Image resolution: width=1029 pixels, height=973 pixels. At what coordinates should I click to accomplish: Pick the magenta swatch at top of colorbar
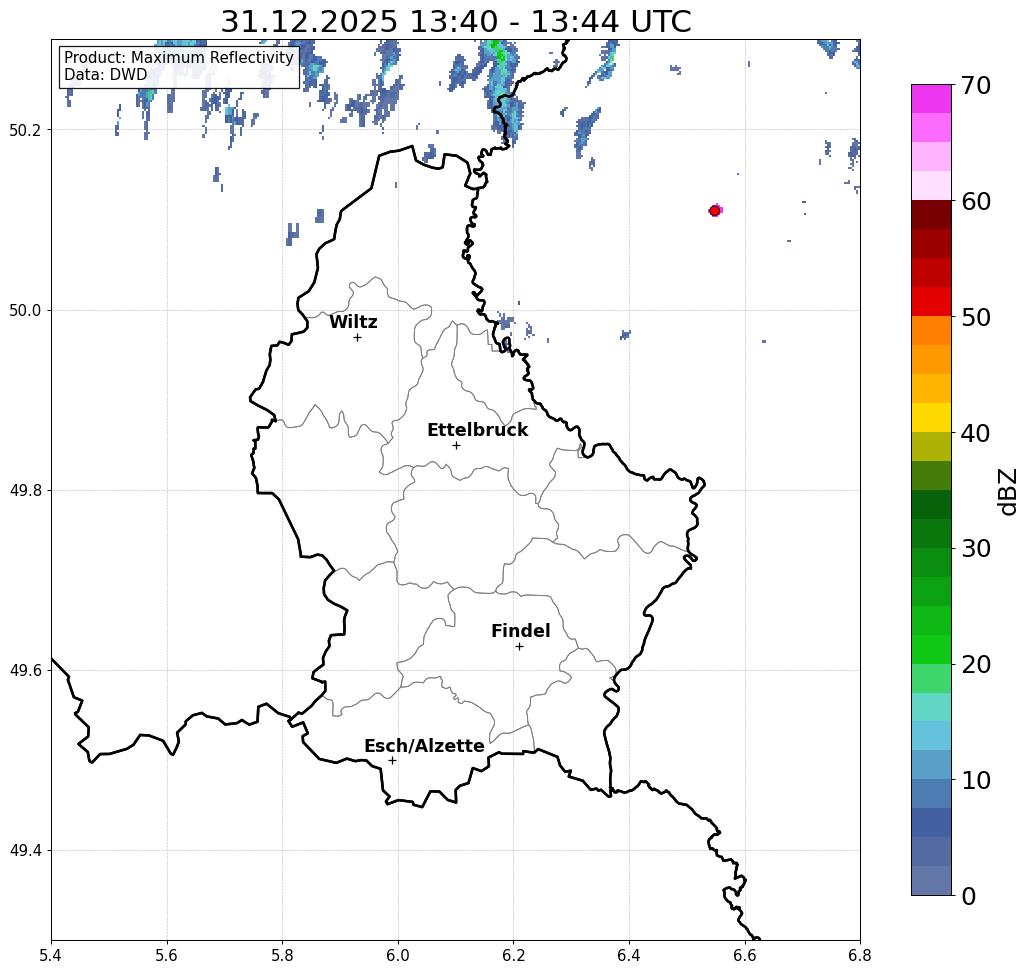coord(931,99)
